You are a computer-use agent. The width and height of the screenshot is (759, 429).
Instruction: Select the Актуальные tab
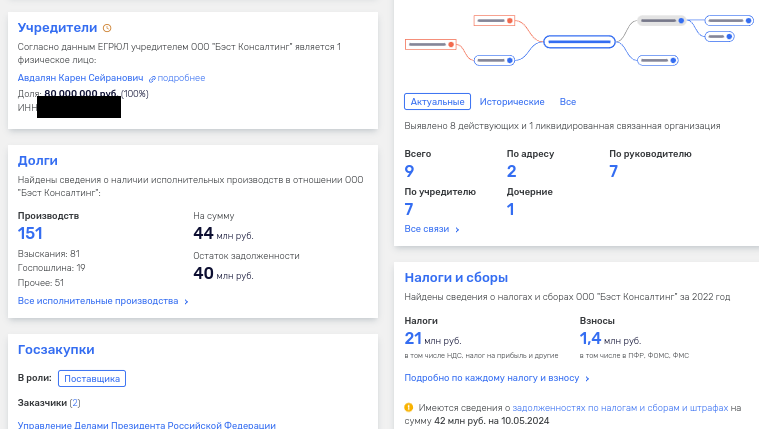point(437,102)
